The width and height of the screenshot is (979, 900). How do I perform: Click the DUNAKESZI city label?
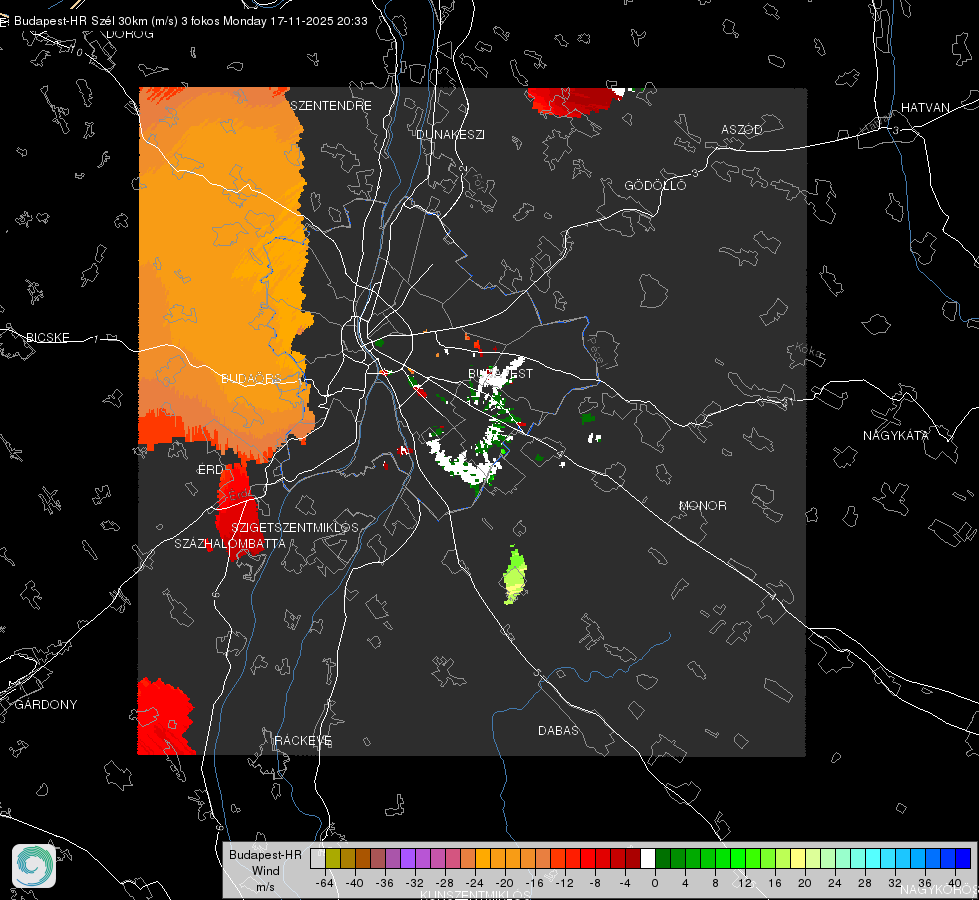[x=450, y=134]
